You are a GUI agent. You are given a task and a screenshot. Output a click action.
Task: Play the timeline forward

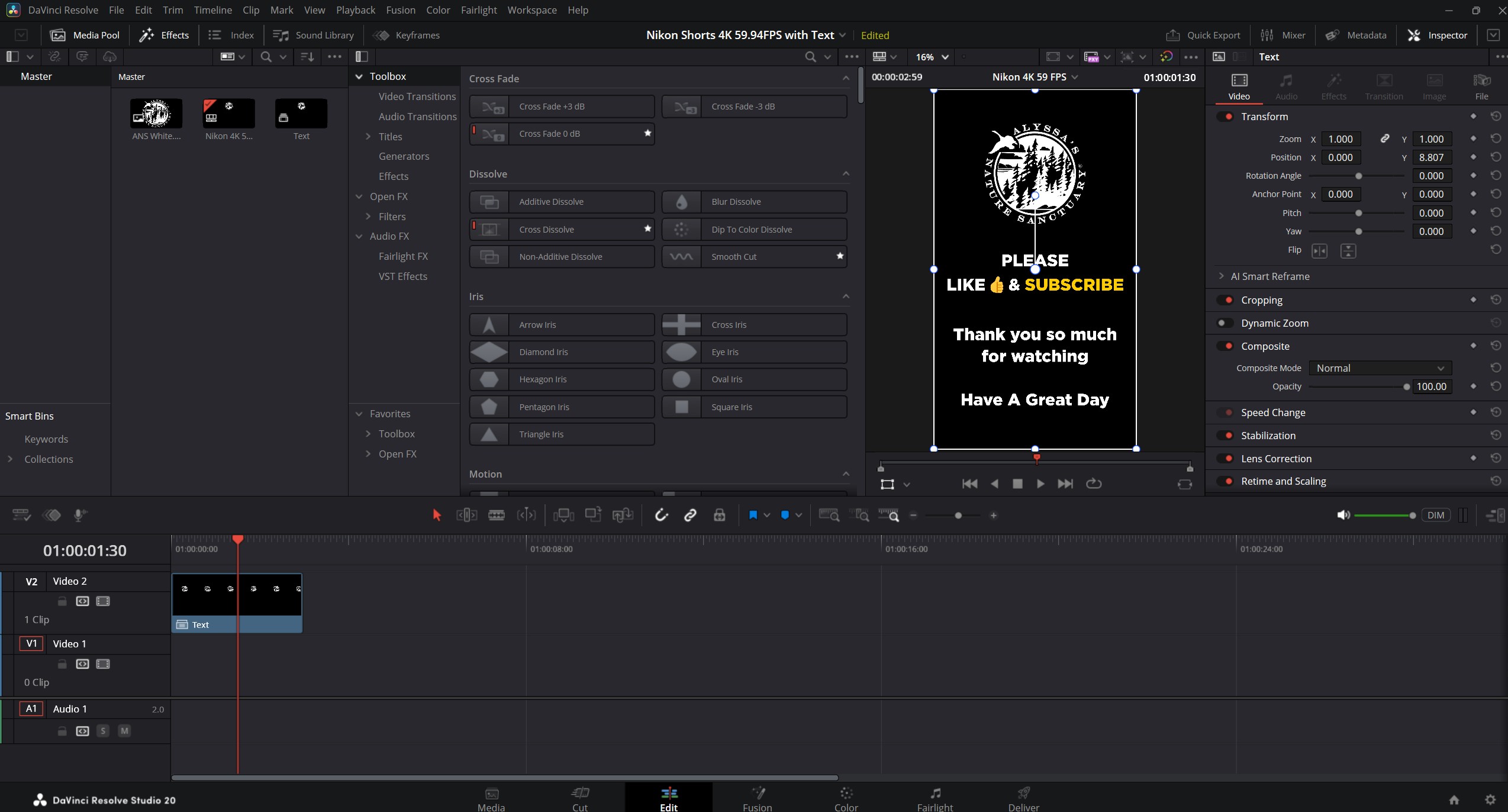(x=1040, y=484)
